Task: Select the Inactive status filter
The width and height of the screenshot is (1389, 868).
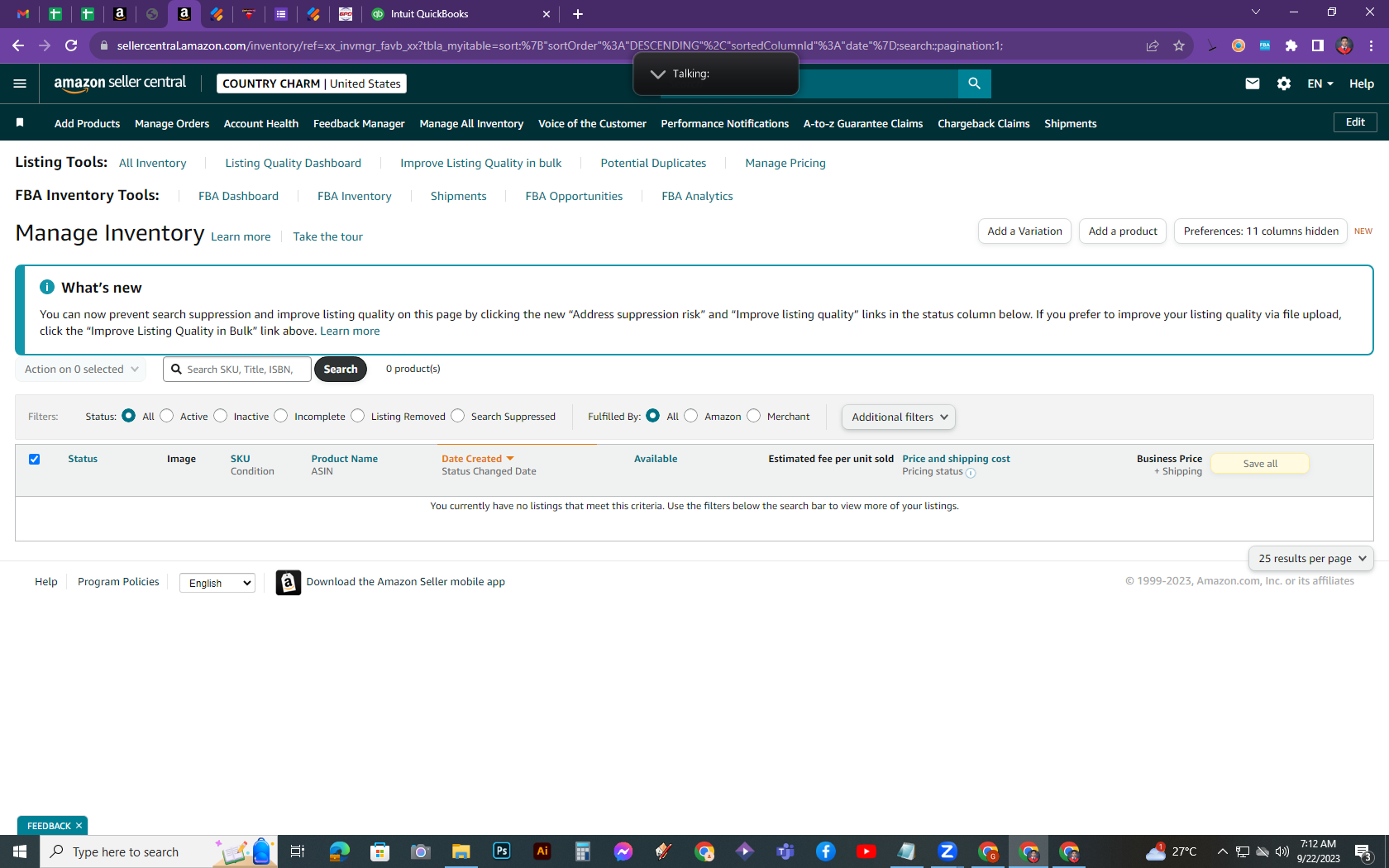Action: point(221,416)
